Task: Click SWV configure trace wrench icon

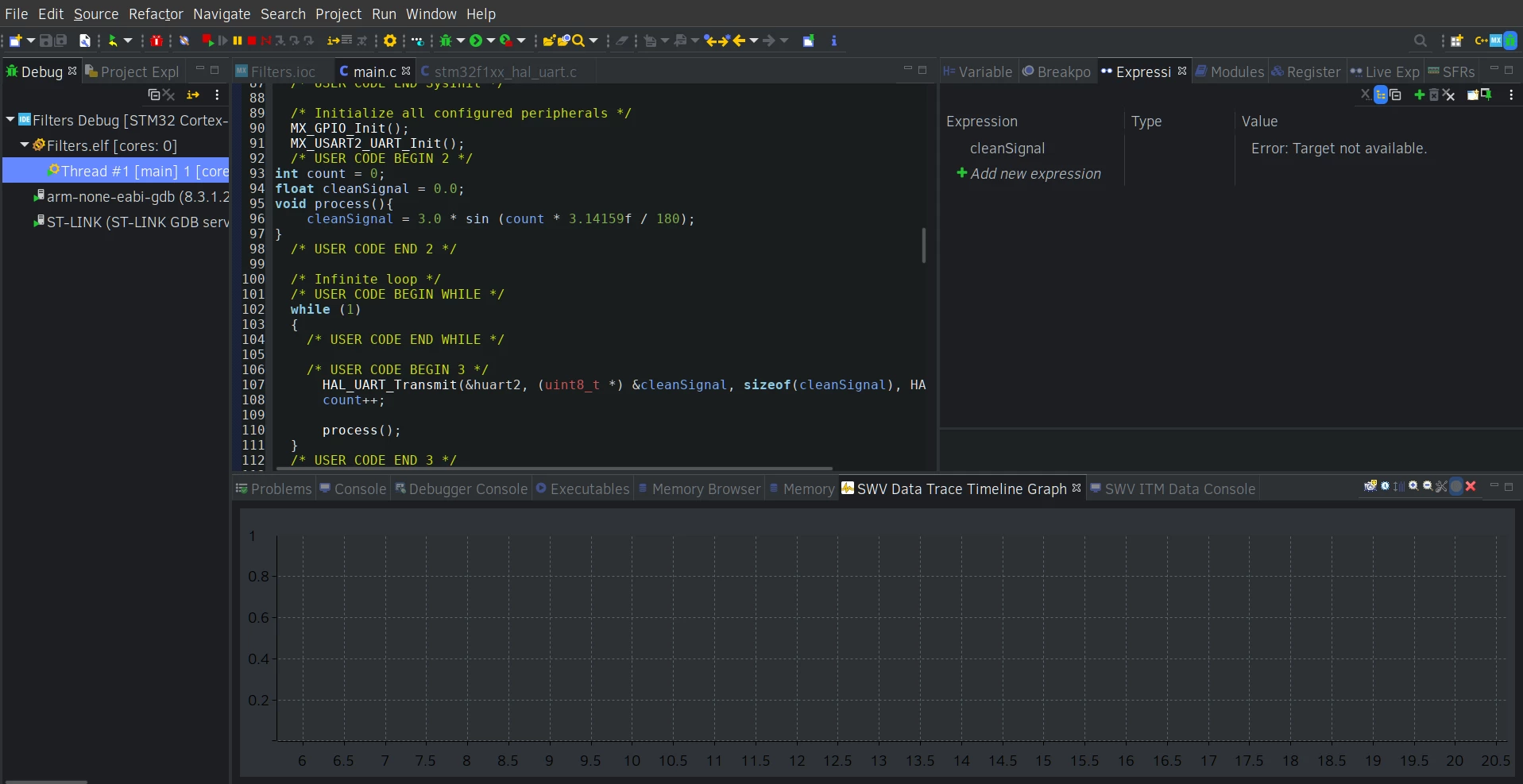Action: pyautogui.click(x=1441, y=486)
